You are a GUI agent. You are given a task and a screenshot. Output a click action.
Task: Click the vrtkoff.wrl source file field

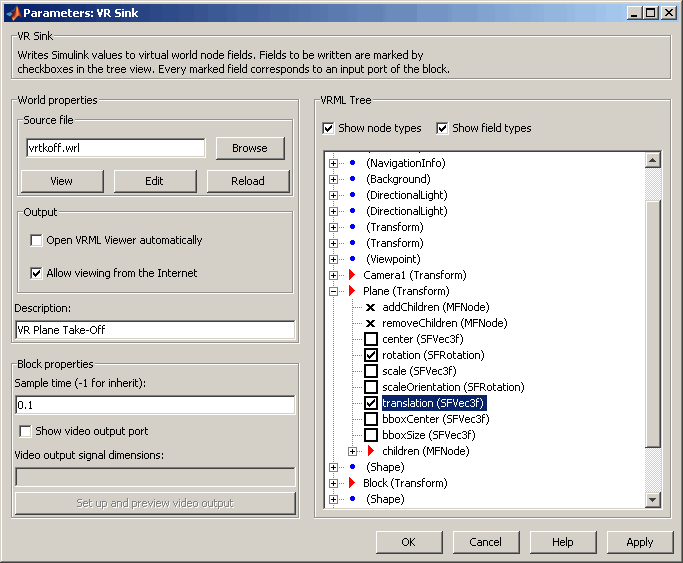coord(115,148)
